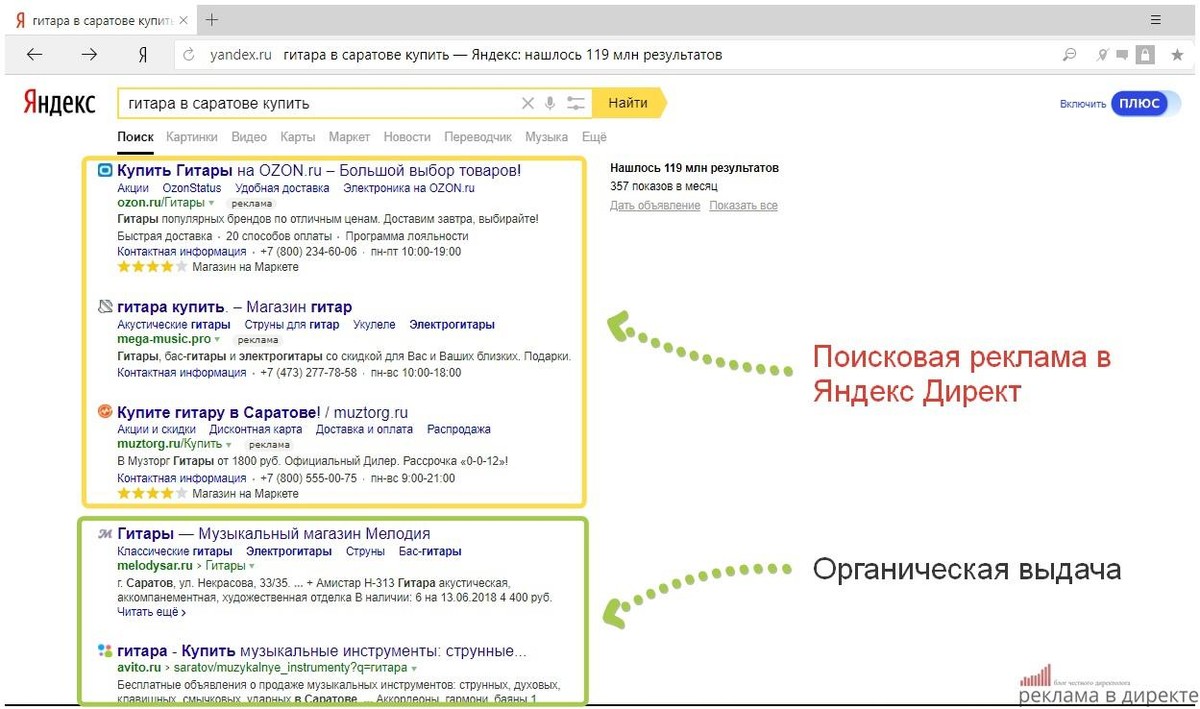Image resolution: width=1200 pixels, height=709 pixels.
Task: Open the avito 'гитара - Купить музыкальные инструменты' result
Action: (322, 651)
